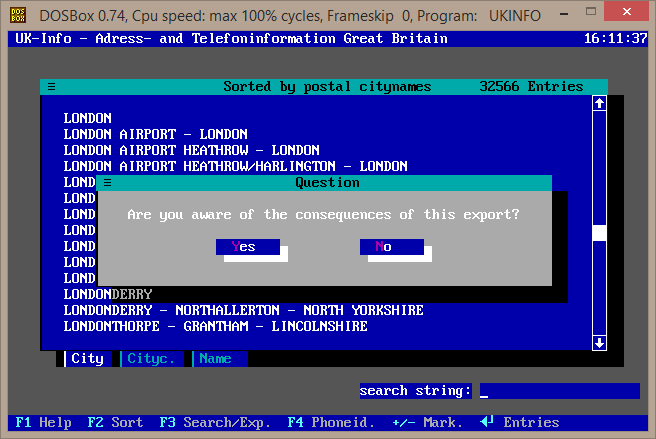Select LONDON AIRPORT HEATHROW/HARLINGTON - LONDON entry
This screenshot has width=656, height=439.
click(236, 166)
